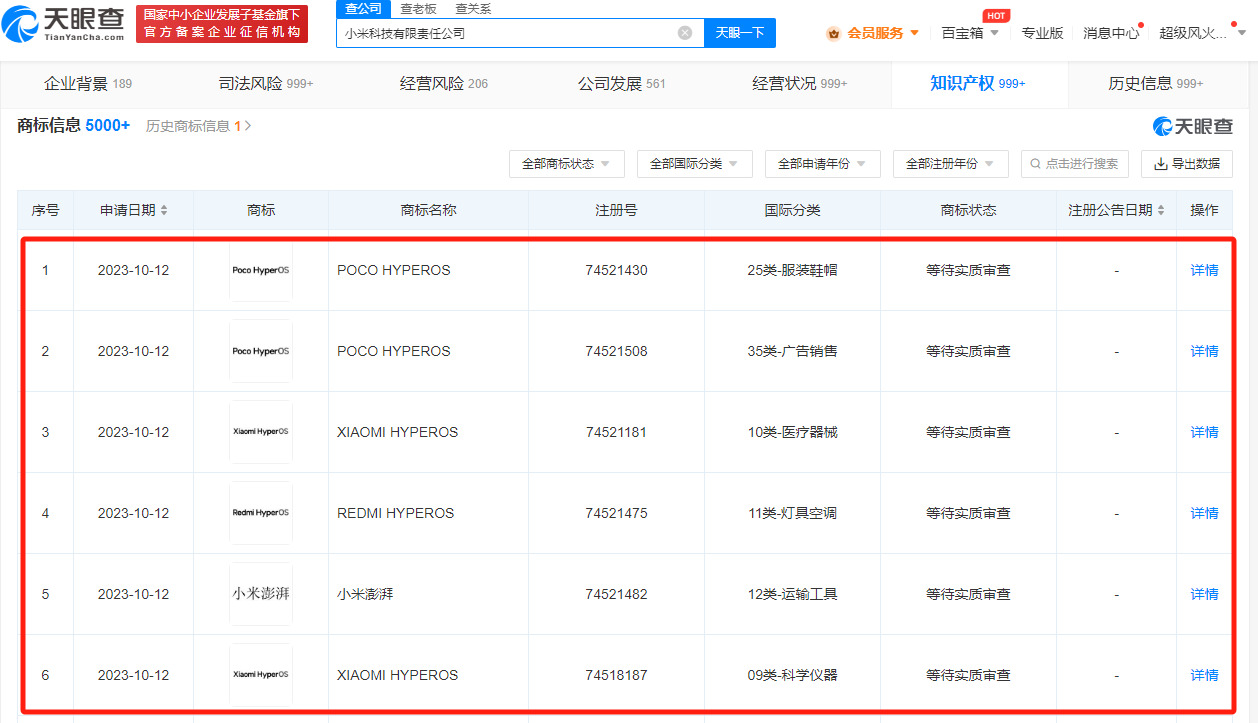
Task: Click the 导出数据 export button
Action: 1187,164
